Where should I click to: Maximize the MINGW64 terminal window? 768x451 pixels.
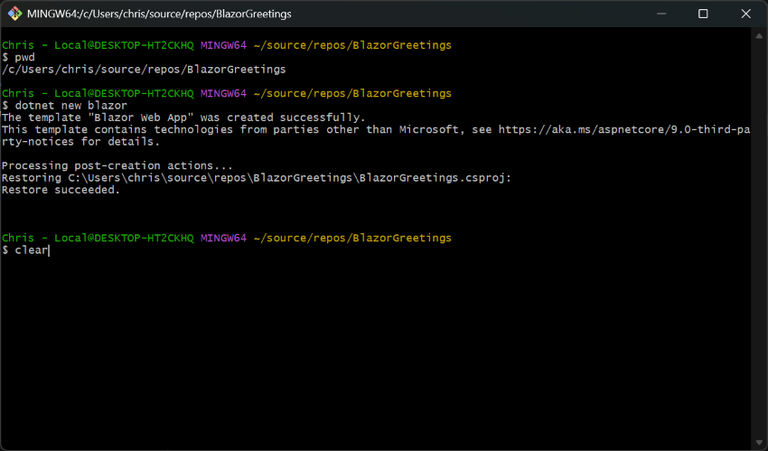pyautogui.click(x=703, y=14)
